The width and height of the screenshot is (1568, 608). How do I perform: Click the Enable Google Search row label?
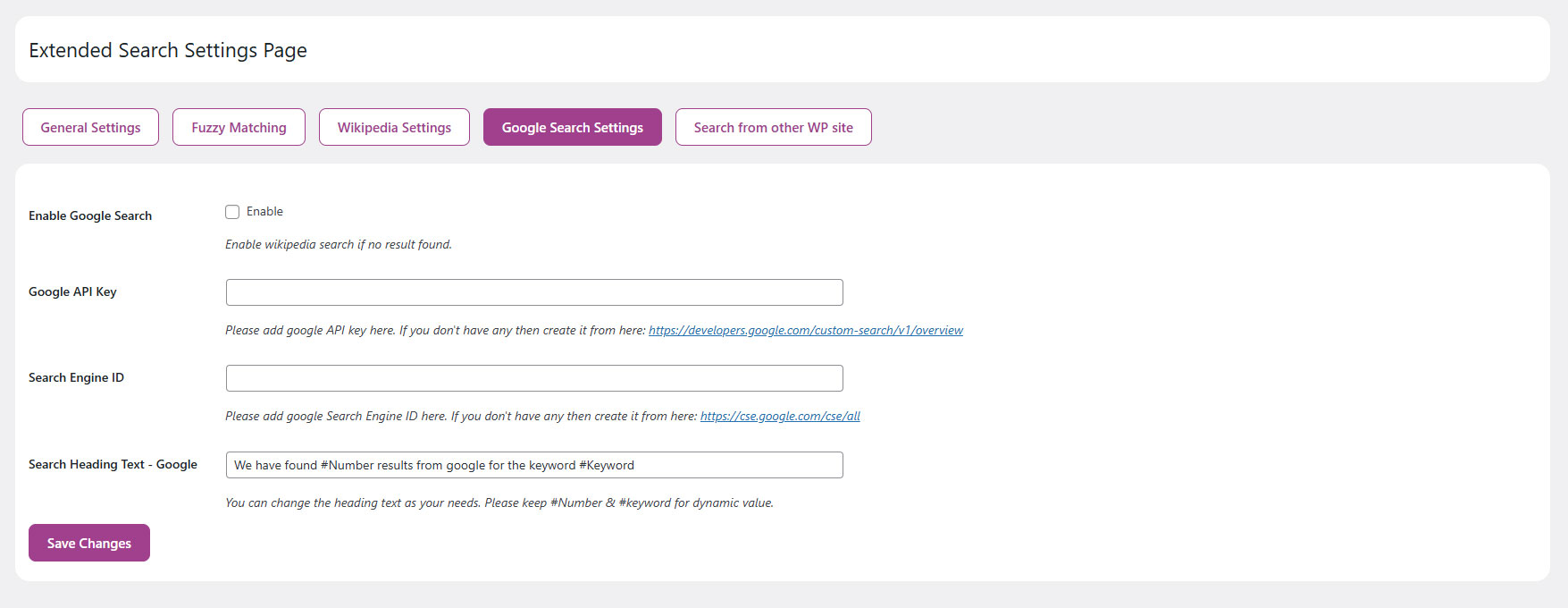point(90,215)
